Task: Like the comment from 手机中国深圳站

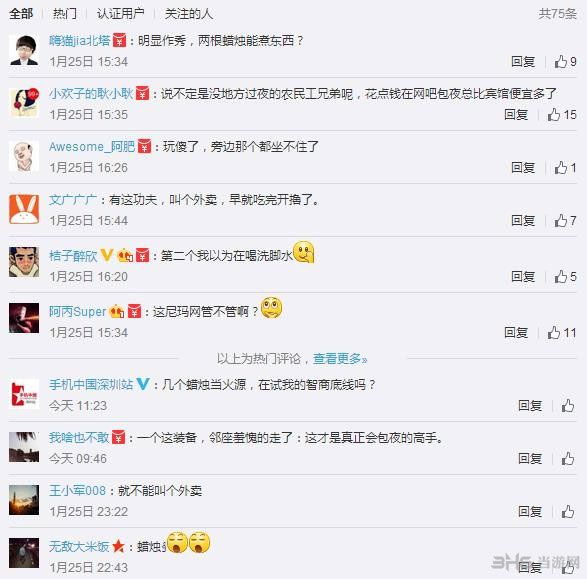Action: click(x=568, y=405)
